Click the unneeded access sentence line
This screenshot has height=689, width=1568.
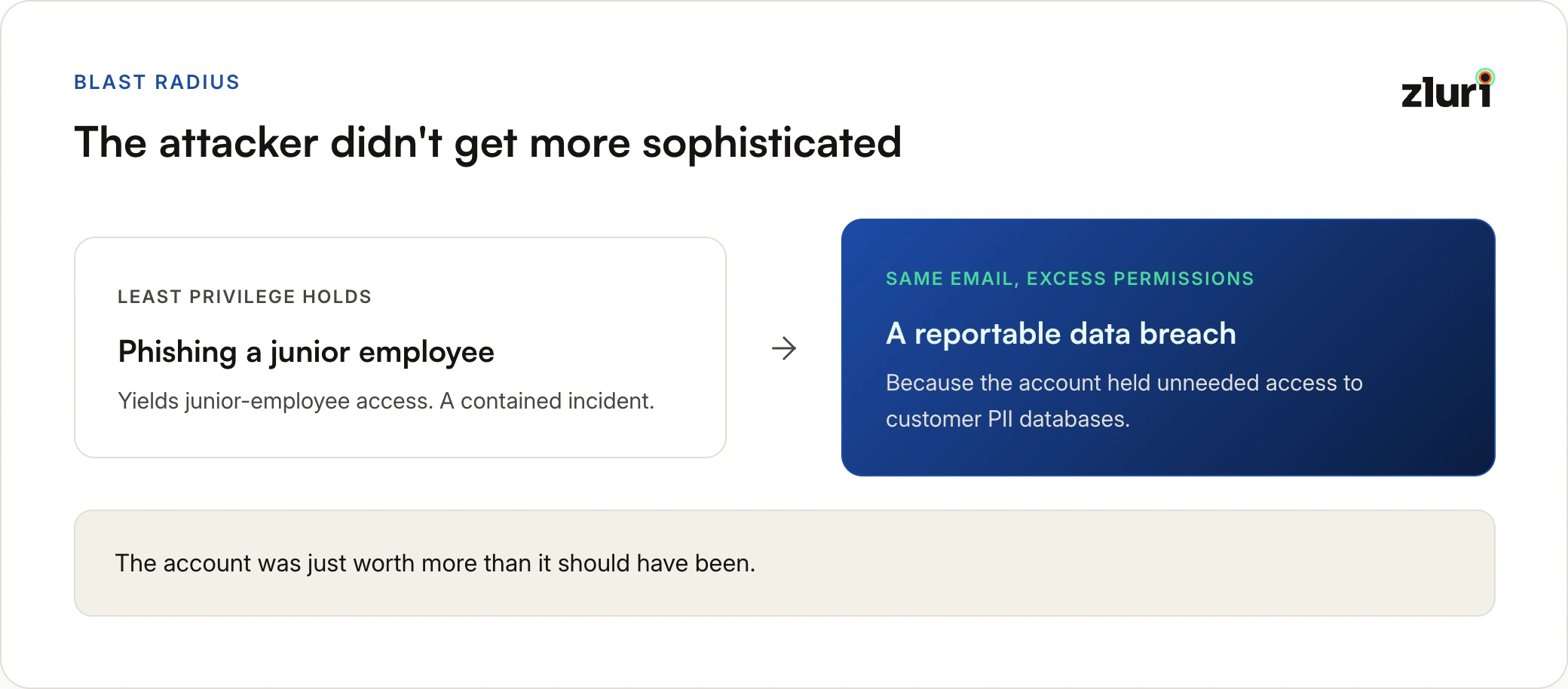tap(1124, 383)
